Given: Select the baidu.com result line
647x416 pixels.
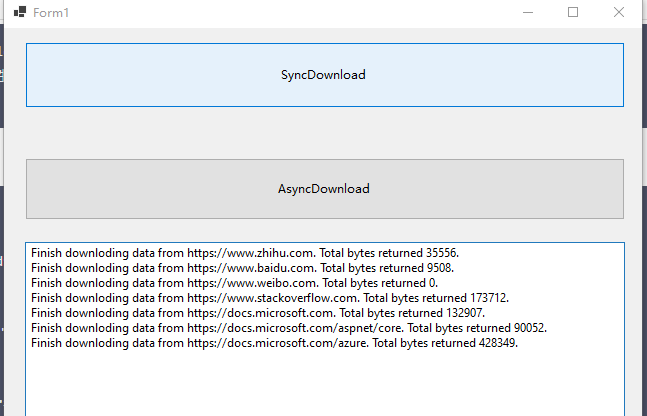Looking at the screenshot, I should point(242,268).
